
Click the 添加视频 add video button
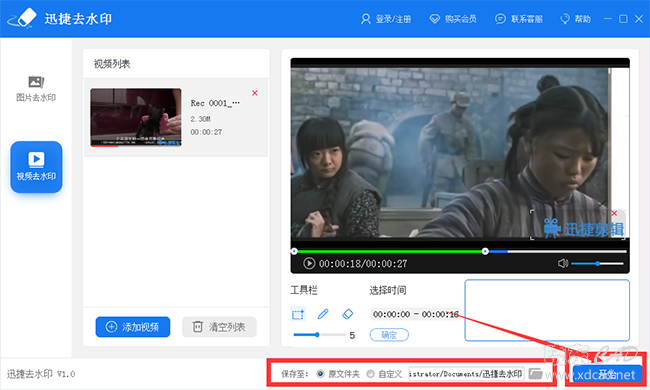pos(133,327)
